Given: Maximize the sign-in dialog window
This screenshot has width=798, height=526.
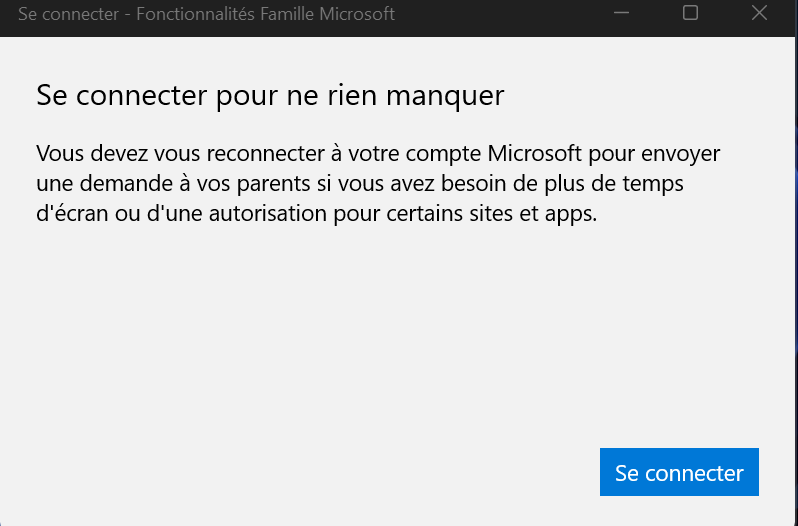Looking at the screenshot, I should 690,13.
